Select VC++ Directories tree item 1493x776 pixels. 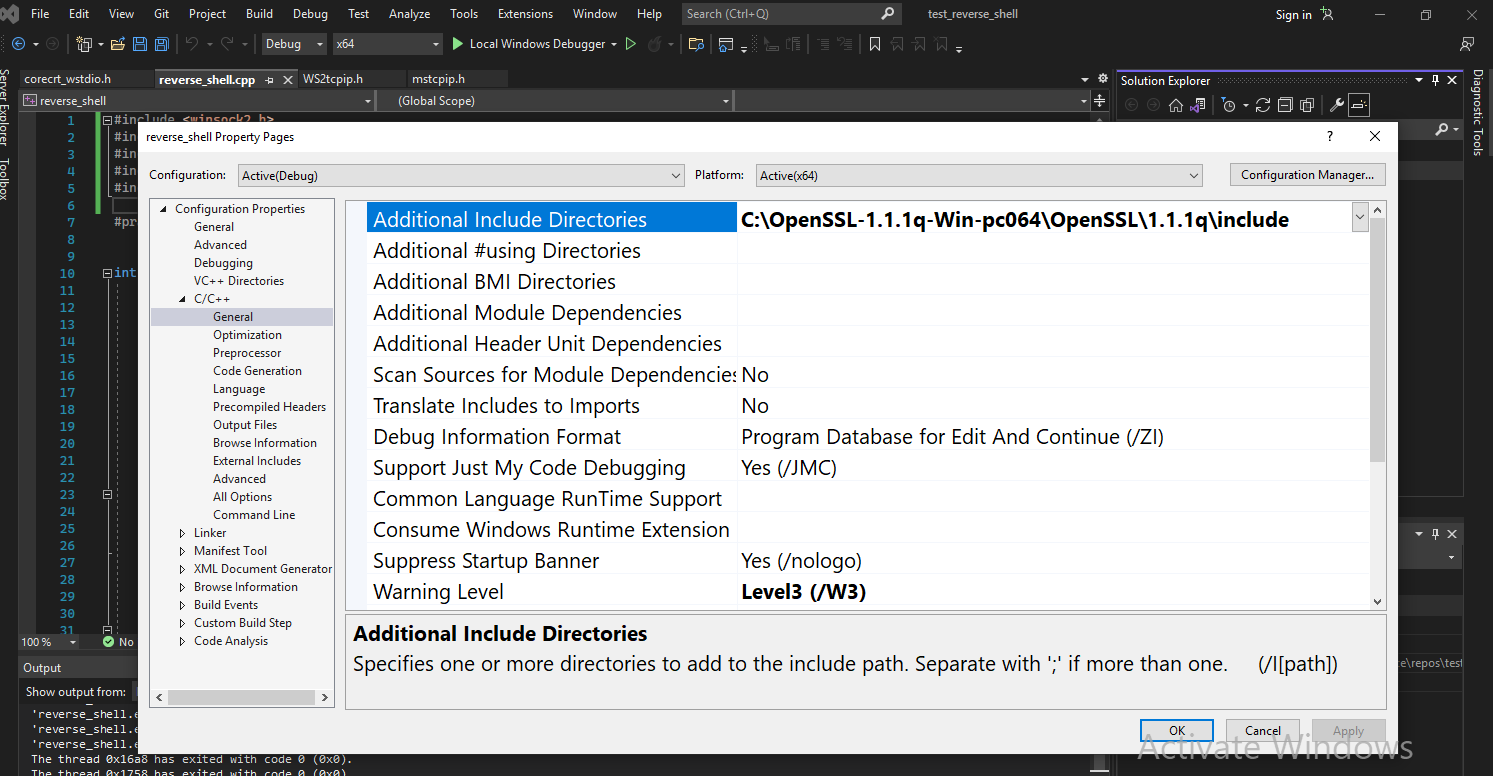click(x=239, y=281)
